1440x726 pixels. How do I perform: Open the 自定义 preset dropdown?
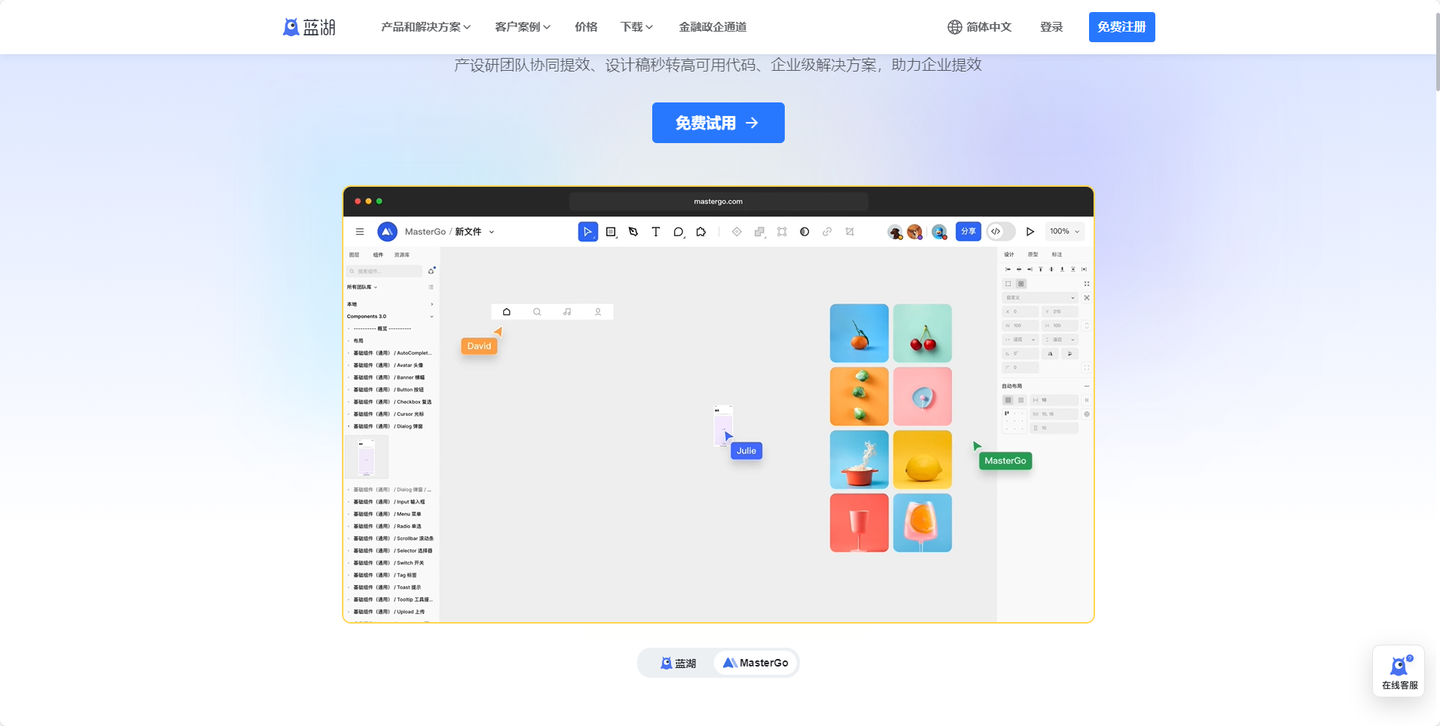[x=1040, y=298]
